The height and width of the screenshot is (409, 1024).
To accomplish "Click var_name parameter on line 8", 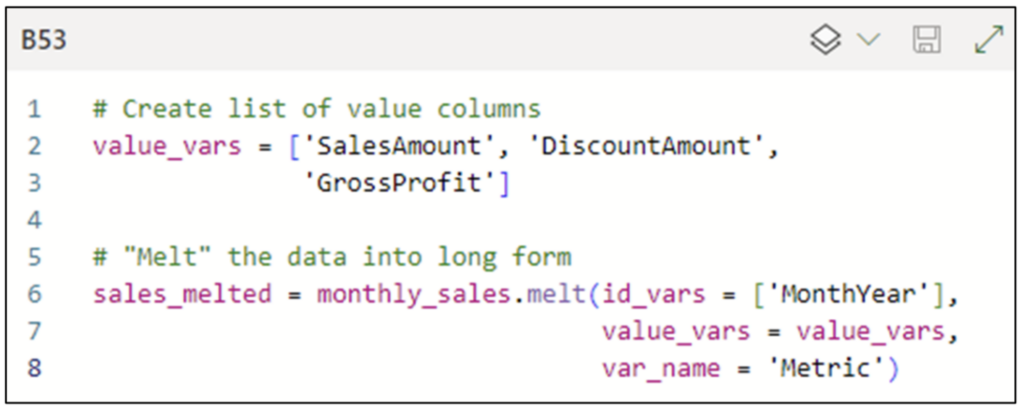I will (661, 368).
